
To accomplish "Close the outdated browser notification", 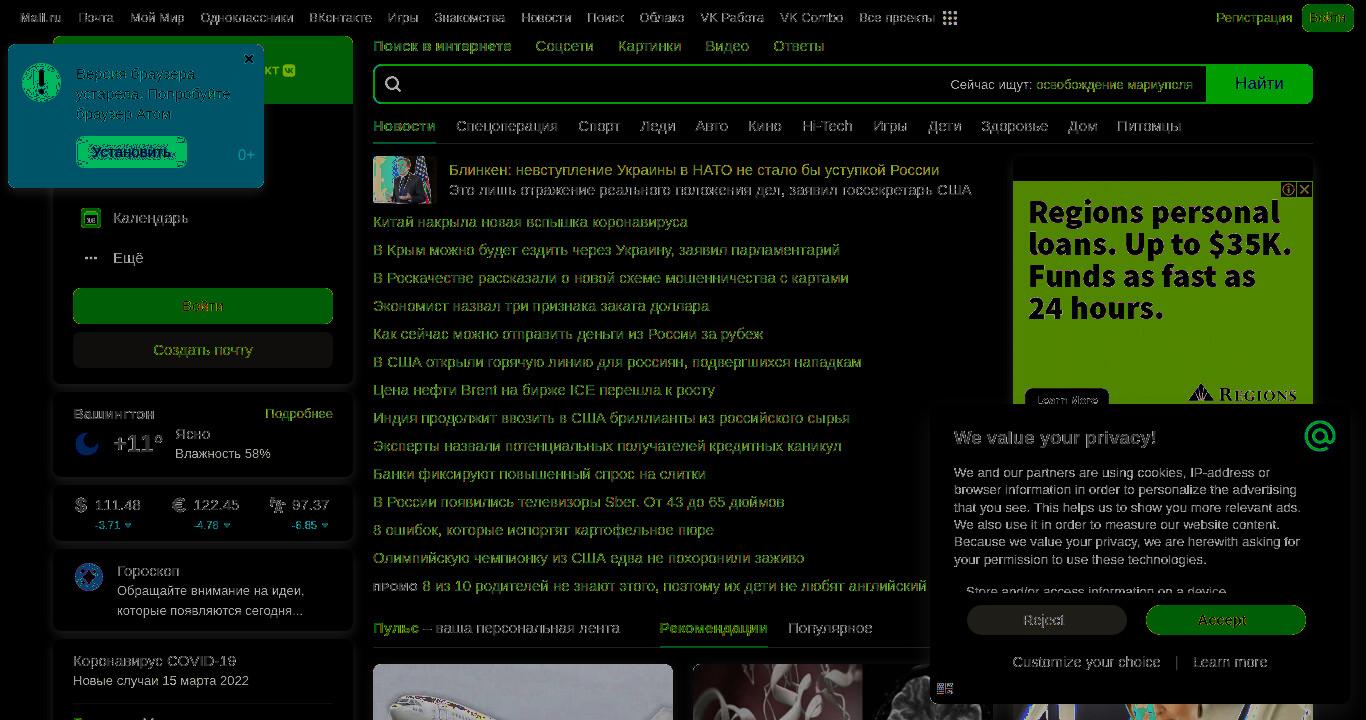I will click(x=249, y=59).
